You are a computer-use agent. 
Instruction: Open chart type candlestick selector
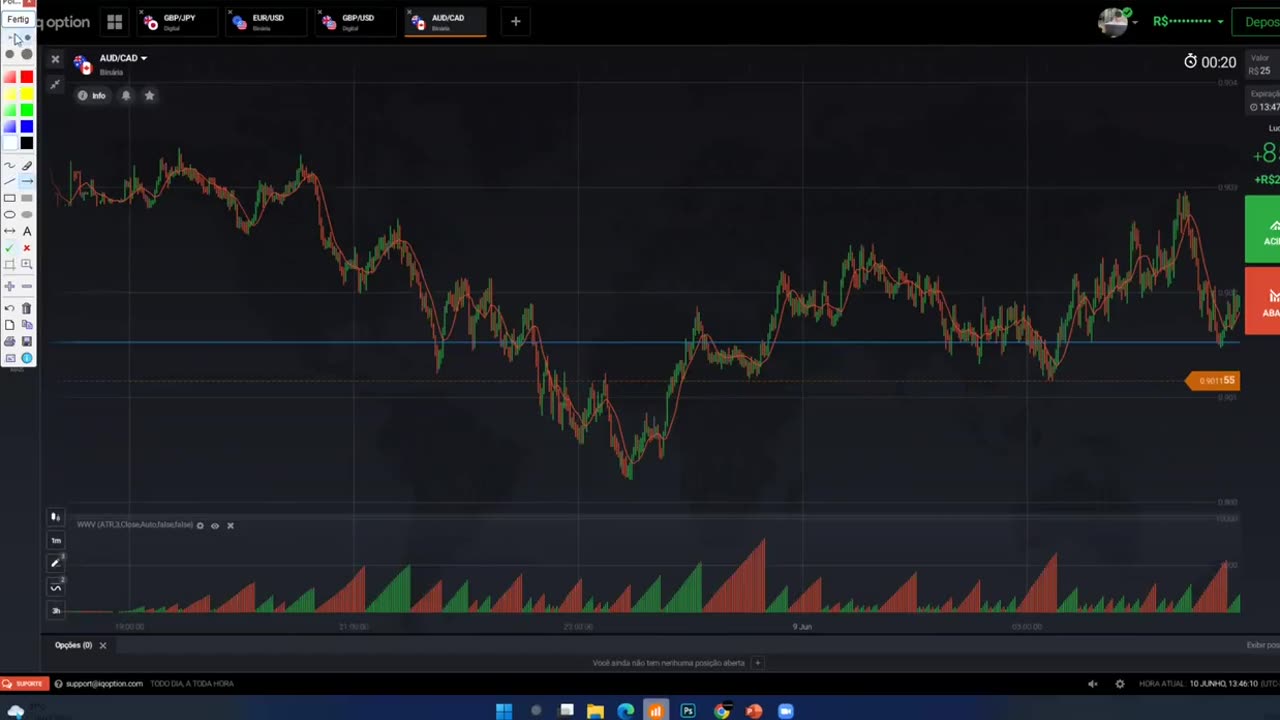tap(56, 517)
